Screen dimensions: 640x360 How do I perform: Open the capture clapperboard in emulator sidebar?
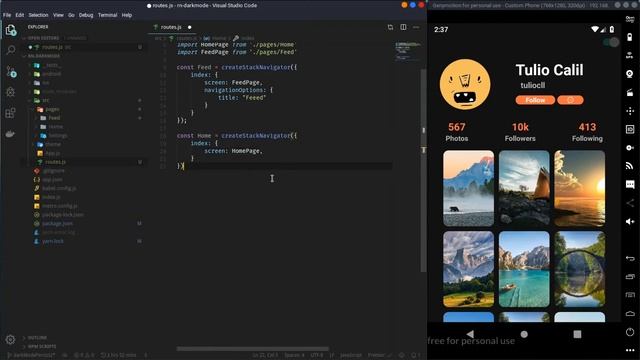629,93
